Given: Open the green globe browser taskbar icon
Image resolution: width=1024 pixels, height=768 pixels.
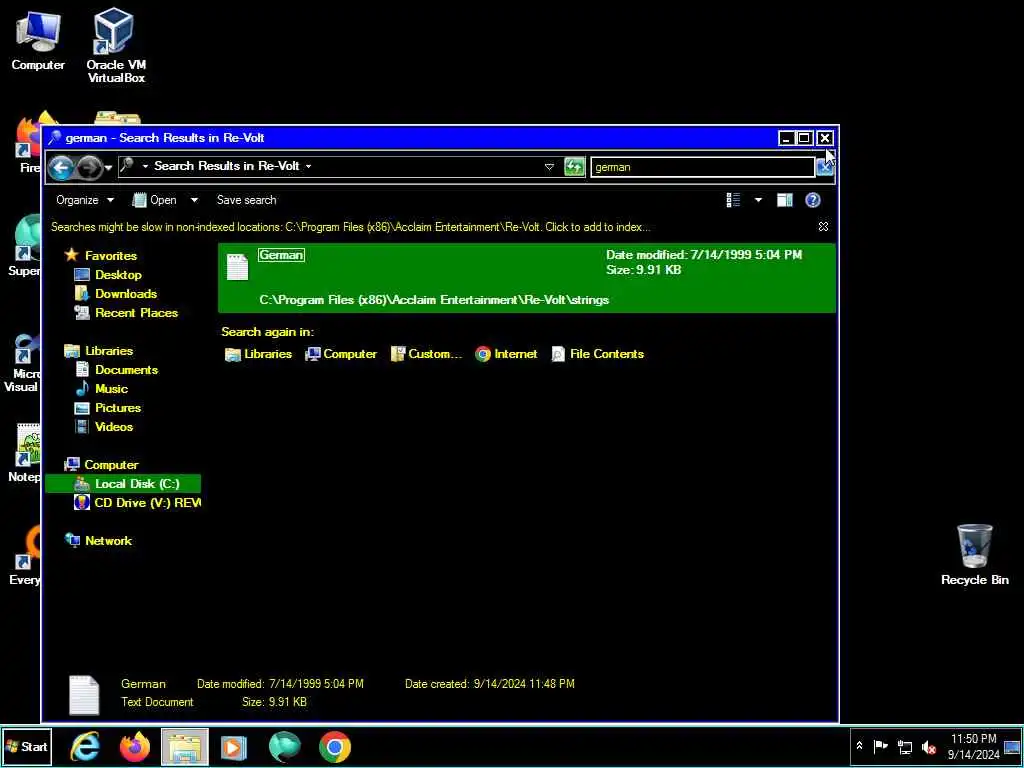Looking at the screenshot, I should coord(284,747).
